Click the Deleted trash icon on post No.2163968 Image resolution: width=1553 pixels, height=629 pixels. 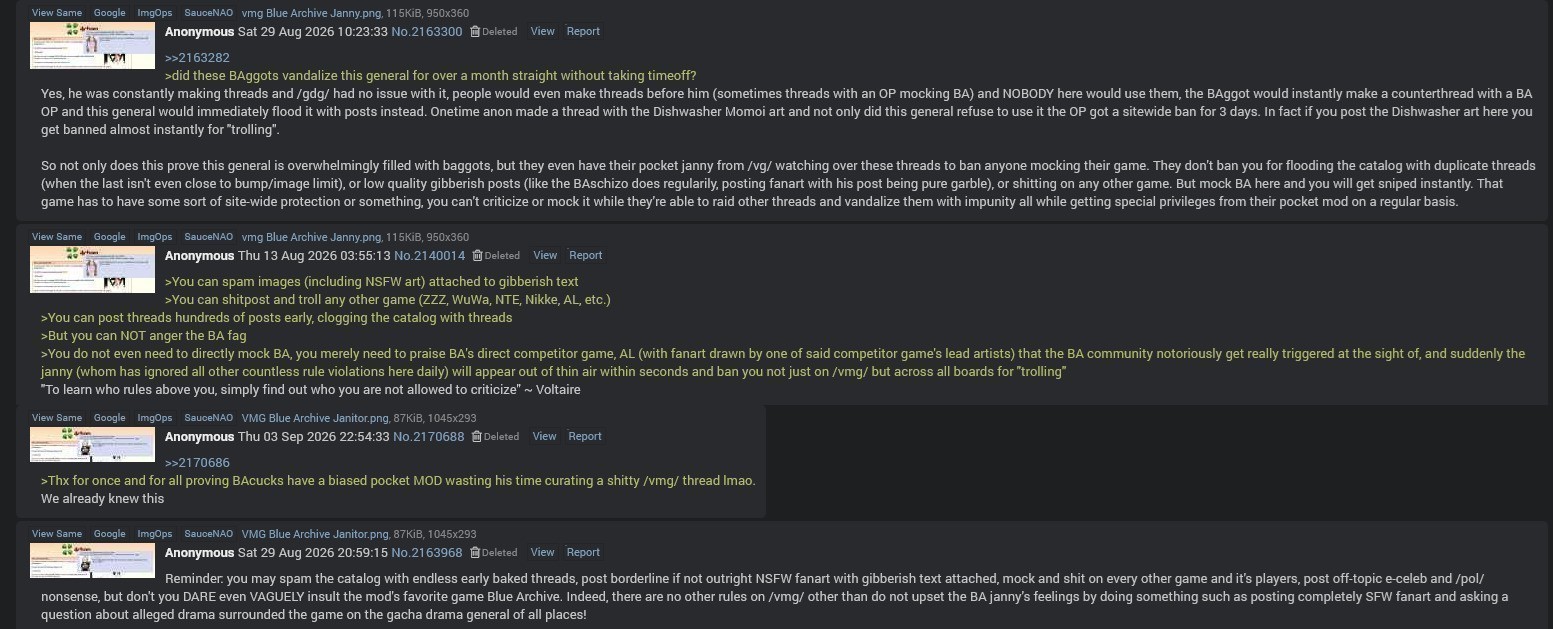pos(475,553)
